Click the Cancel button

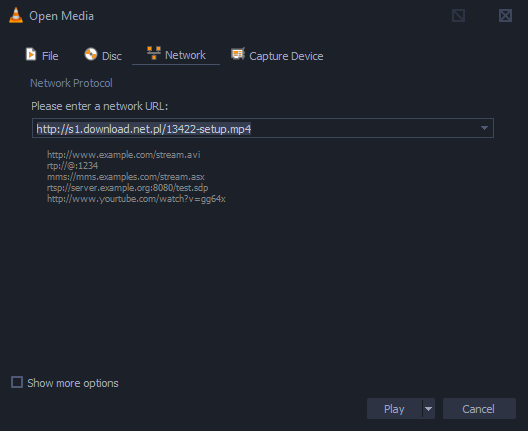pos(479,409)
